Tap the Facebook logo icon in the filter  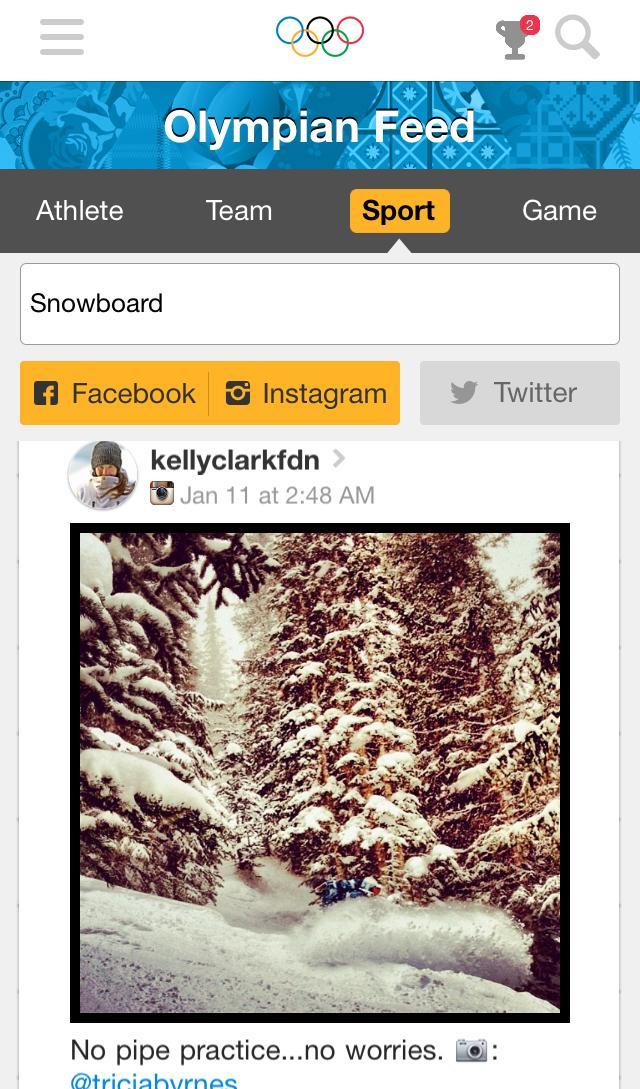46,393
